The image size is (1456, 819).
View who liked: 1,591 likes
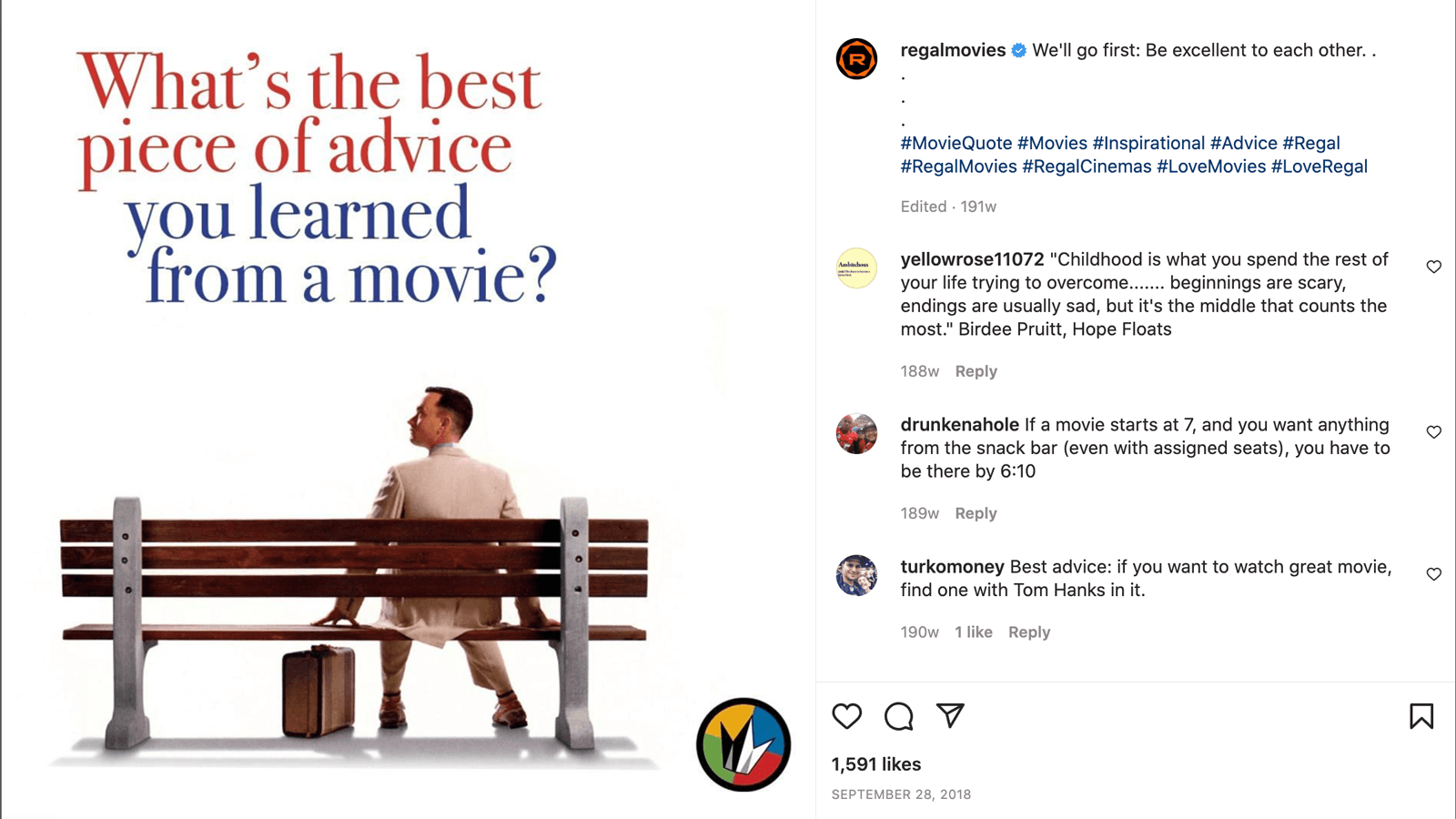pyautogui.click(x=876, y=764)
